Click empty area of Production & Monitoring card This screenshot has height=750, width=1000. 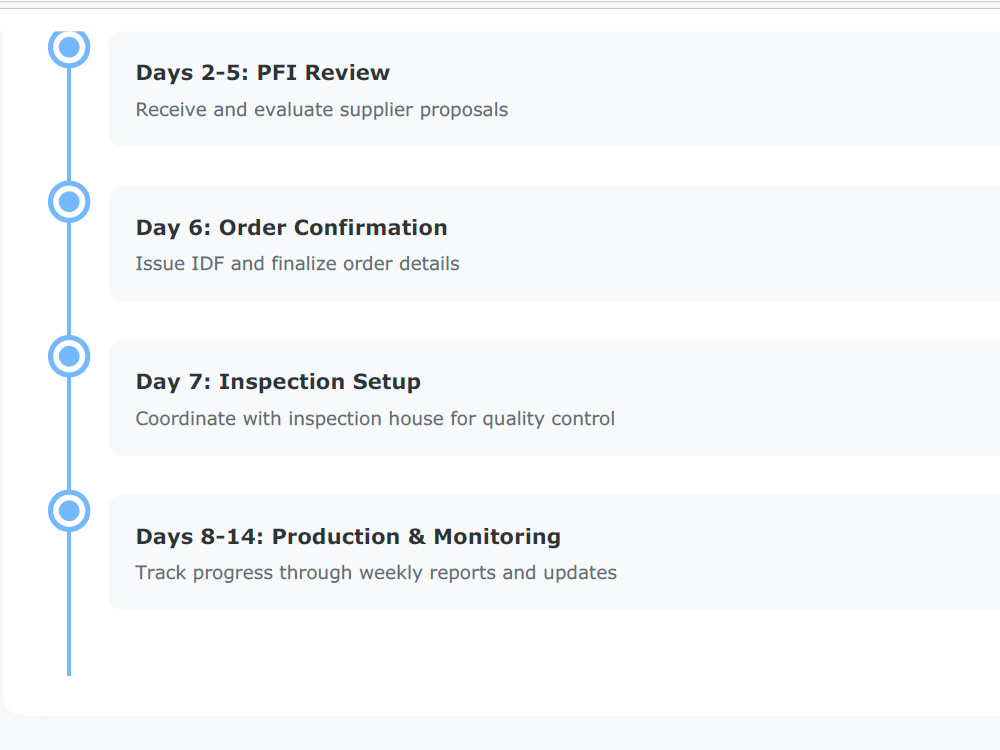[797, 552]
